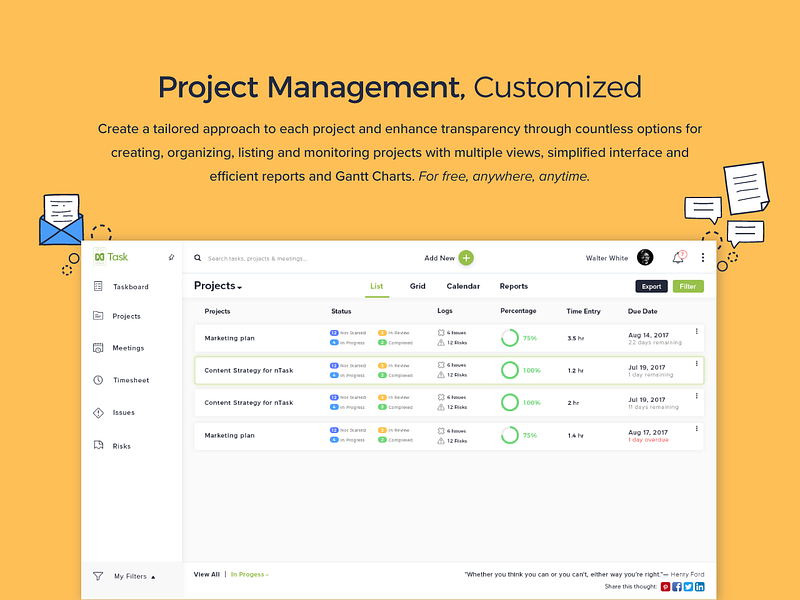
Task: Select the highlighted Content Strategy for nTask row
Action: pyautogui.click(x=449, y=370)
